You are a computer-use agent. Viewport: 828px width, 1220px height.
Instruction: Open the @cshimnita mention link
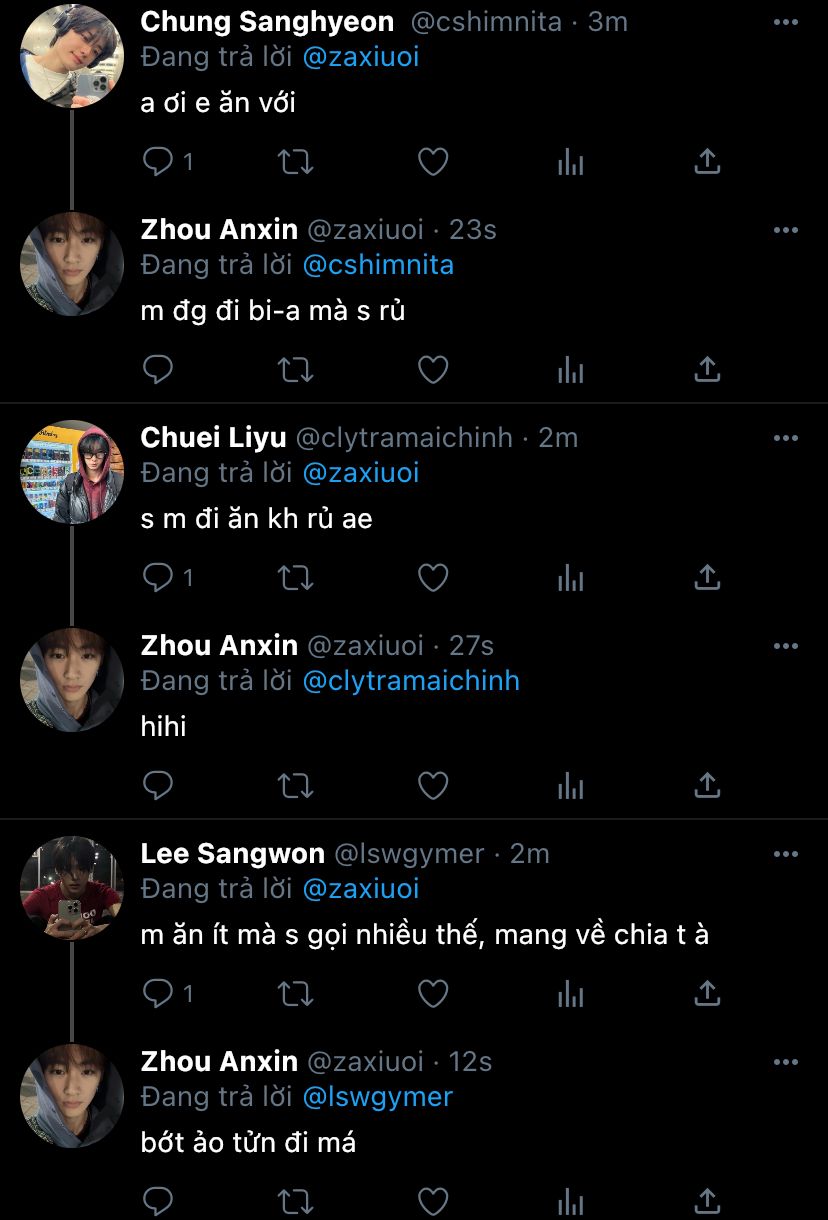coord(378,265)
